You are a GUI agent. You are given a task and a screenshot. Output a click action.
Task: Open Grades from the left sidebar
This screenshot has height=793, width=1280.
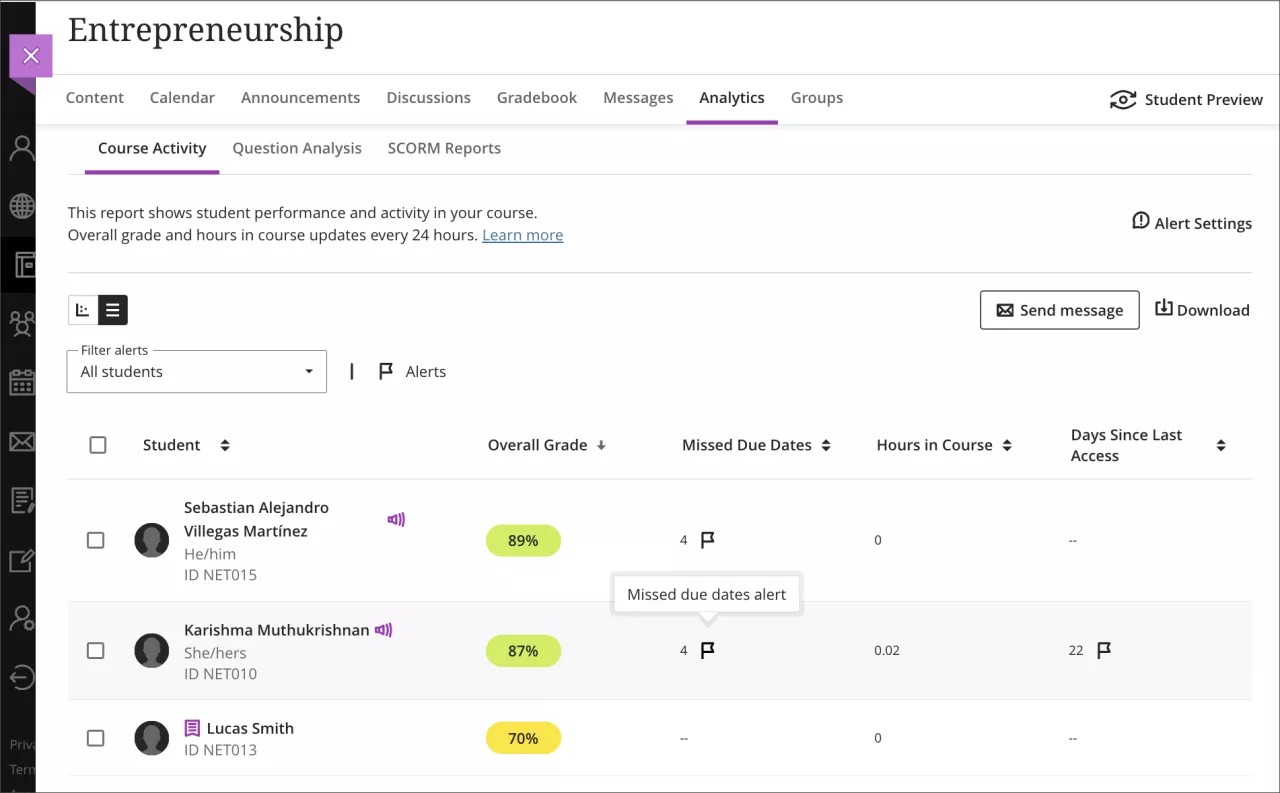point(20,501)
